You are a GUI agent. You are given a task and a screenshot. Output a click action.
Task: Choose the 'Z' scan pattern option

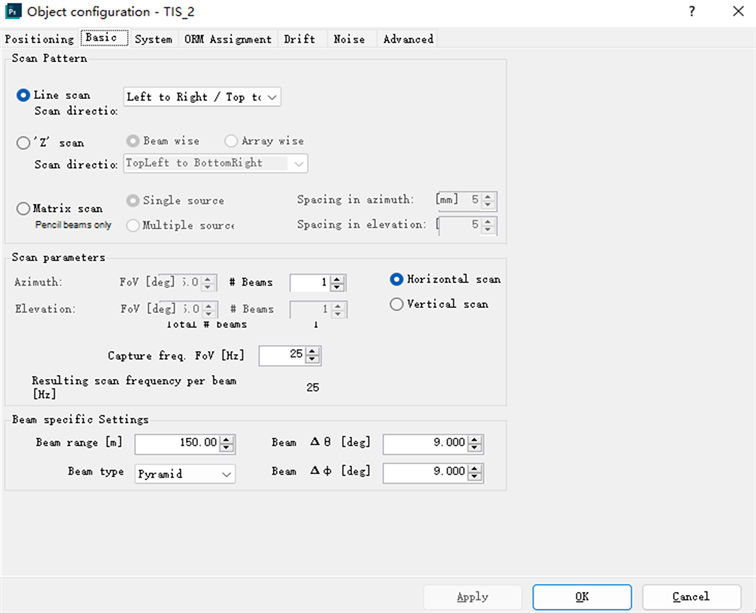(24, 142)
